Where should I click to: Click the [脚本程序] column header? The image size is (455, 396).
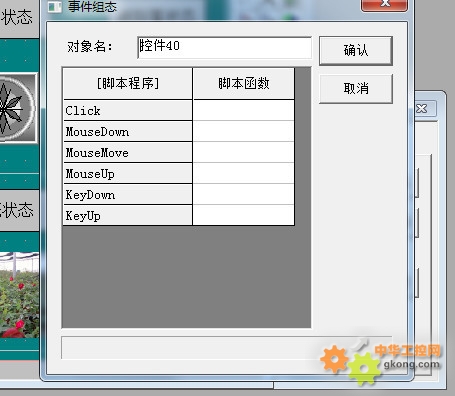(x=128, y=83)
